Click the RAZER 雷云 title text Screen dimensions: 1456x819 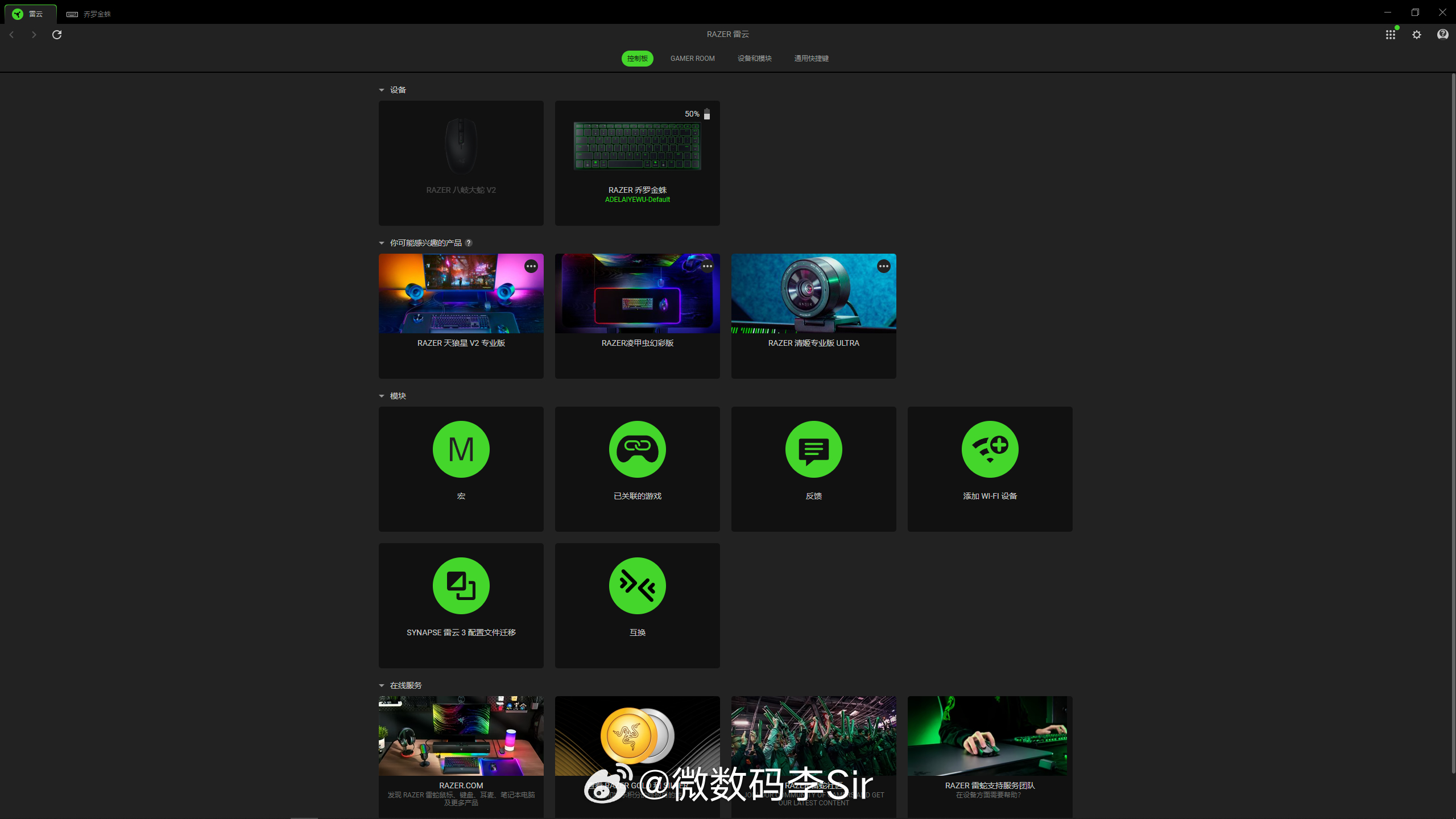pyautogui.click(x=727, y=34)
